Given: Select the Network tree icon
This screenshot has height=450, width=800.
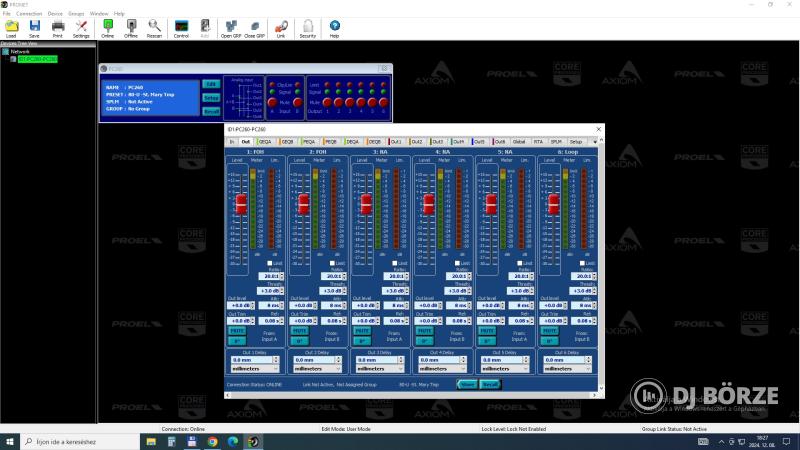Looking at the screenshot, I should pos(6,52).
